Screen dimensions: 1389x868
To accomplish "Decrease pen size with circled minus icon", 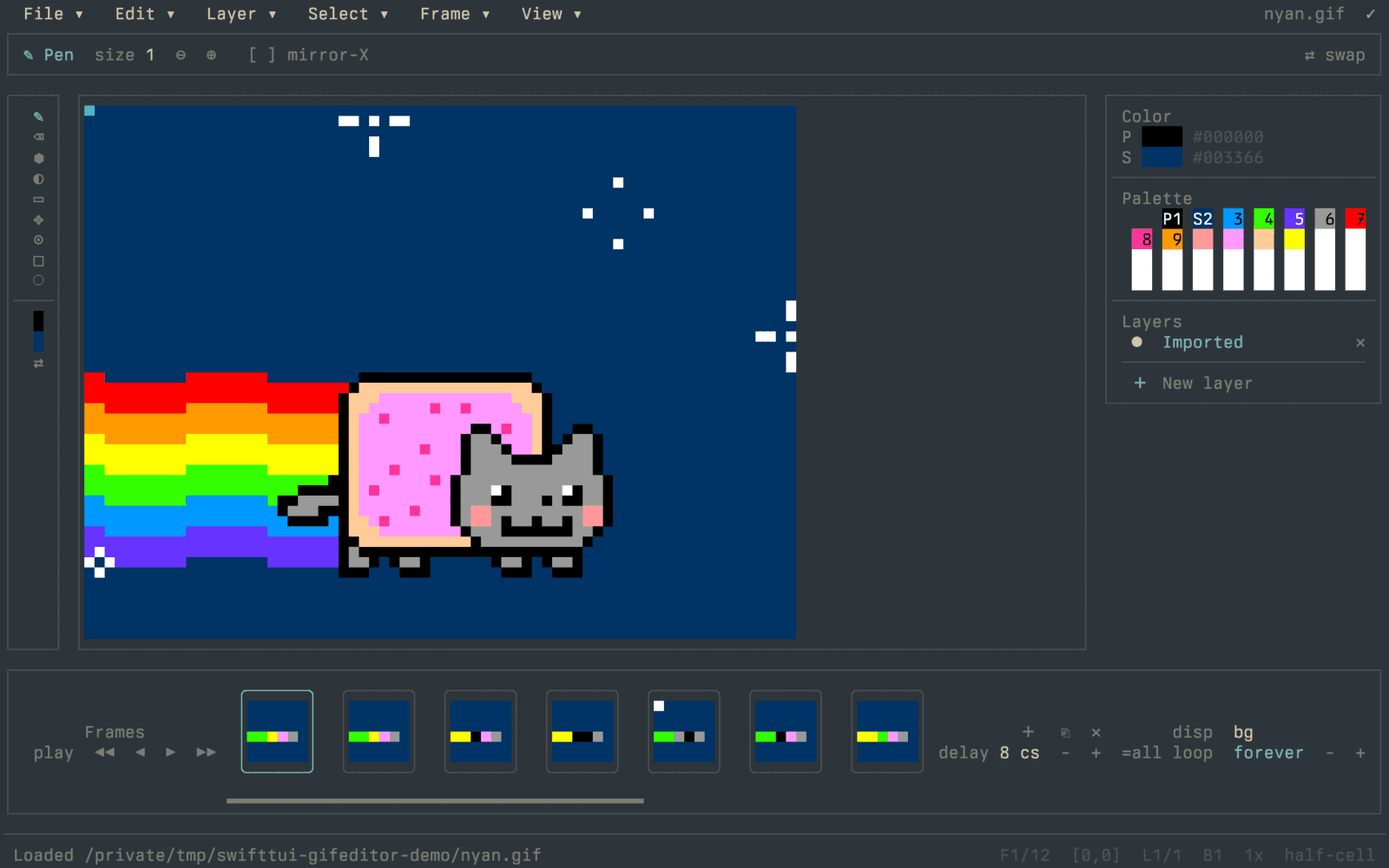I will click(x=181, y=55).
